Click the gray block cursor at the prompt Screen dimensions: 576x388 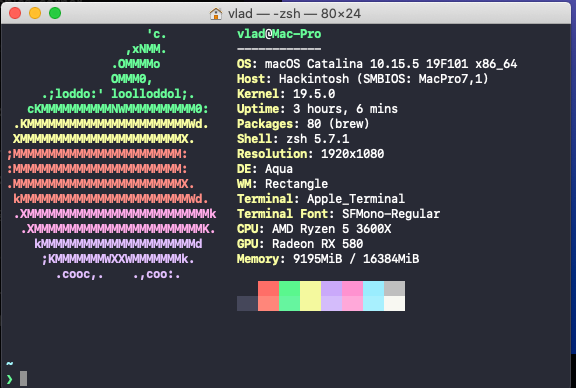(x=24, y=378)
